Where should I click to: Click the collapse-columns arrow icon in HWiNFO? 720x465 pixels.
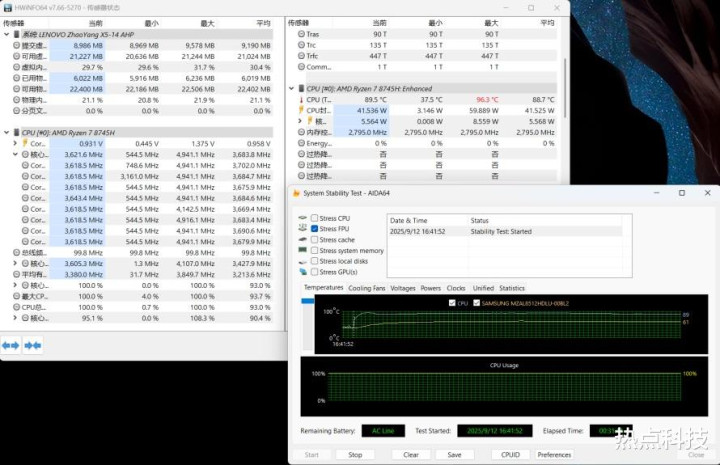point(33,345)
